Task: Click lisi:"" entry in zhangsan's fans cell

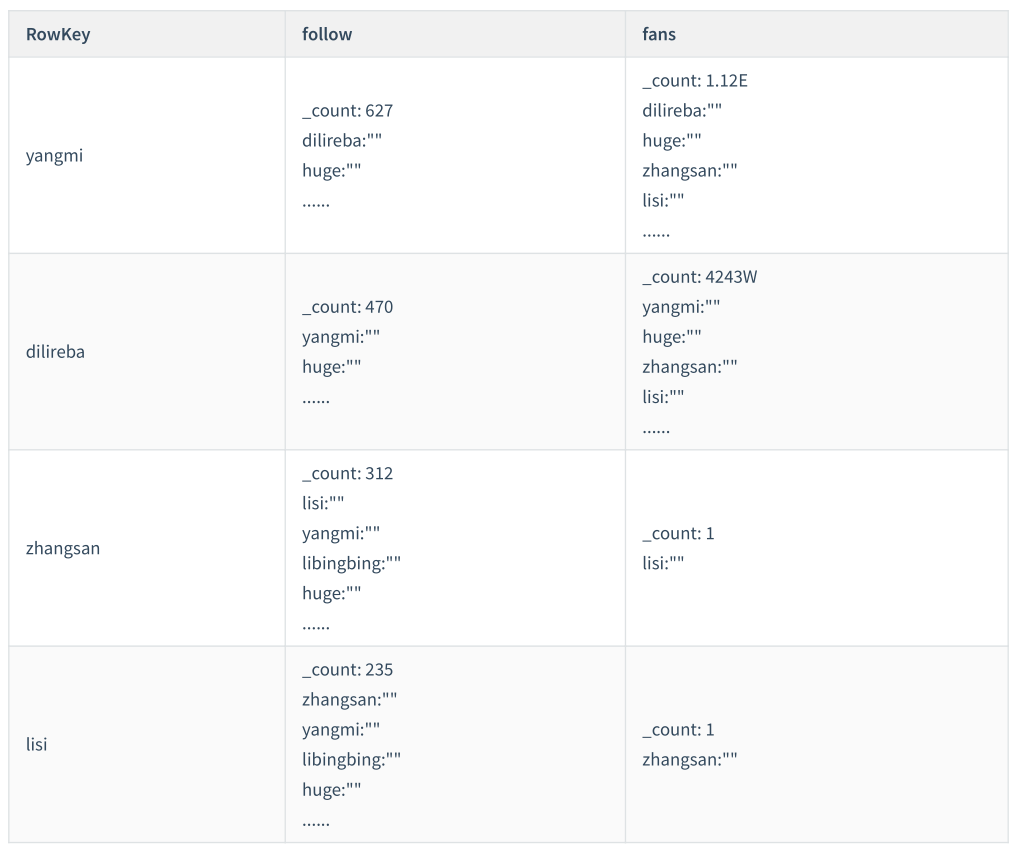Action: pos(663,564)
